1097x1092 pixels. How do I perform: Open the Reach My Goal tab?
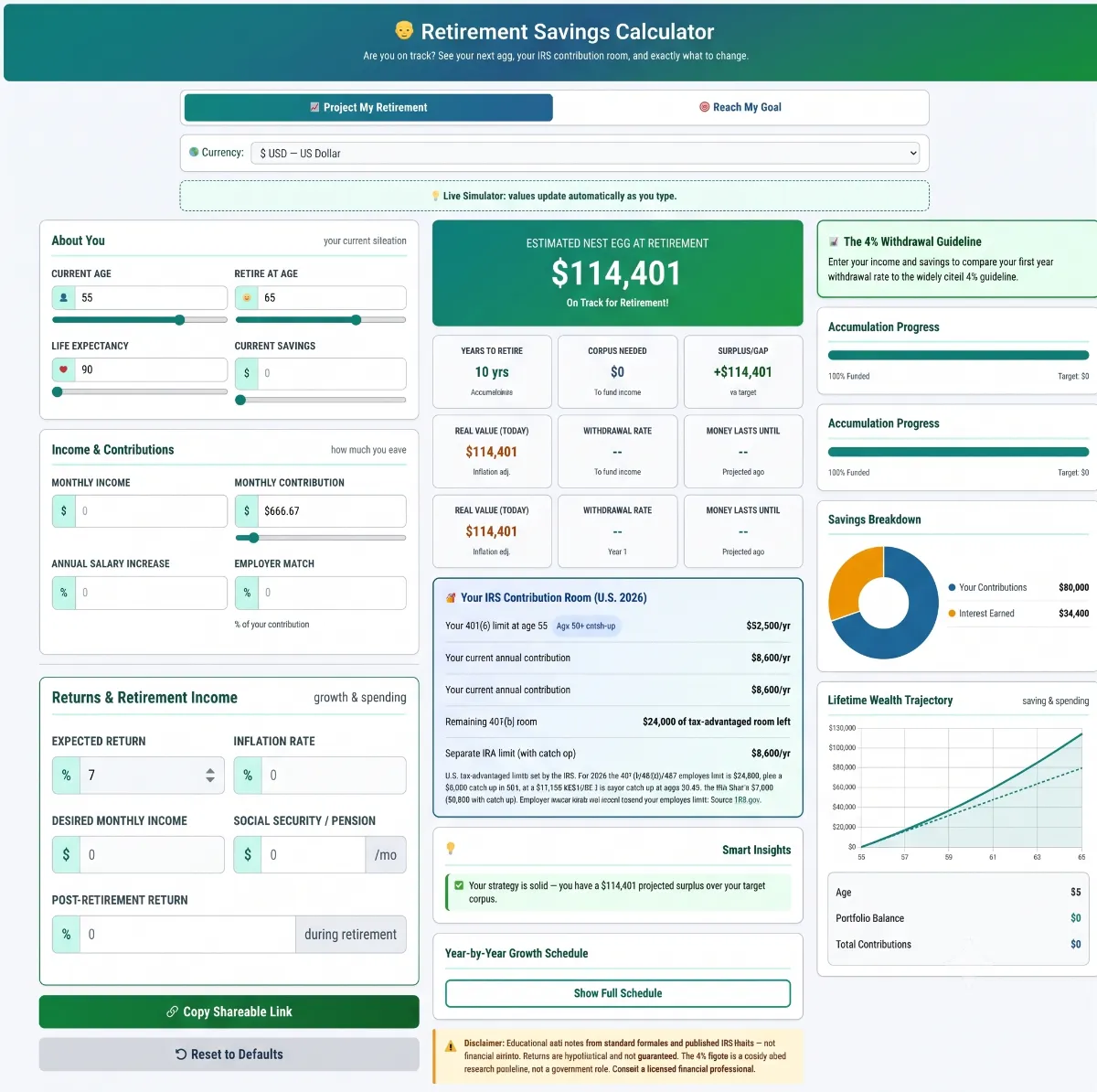tap(740, 107)
